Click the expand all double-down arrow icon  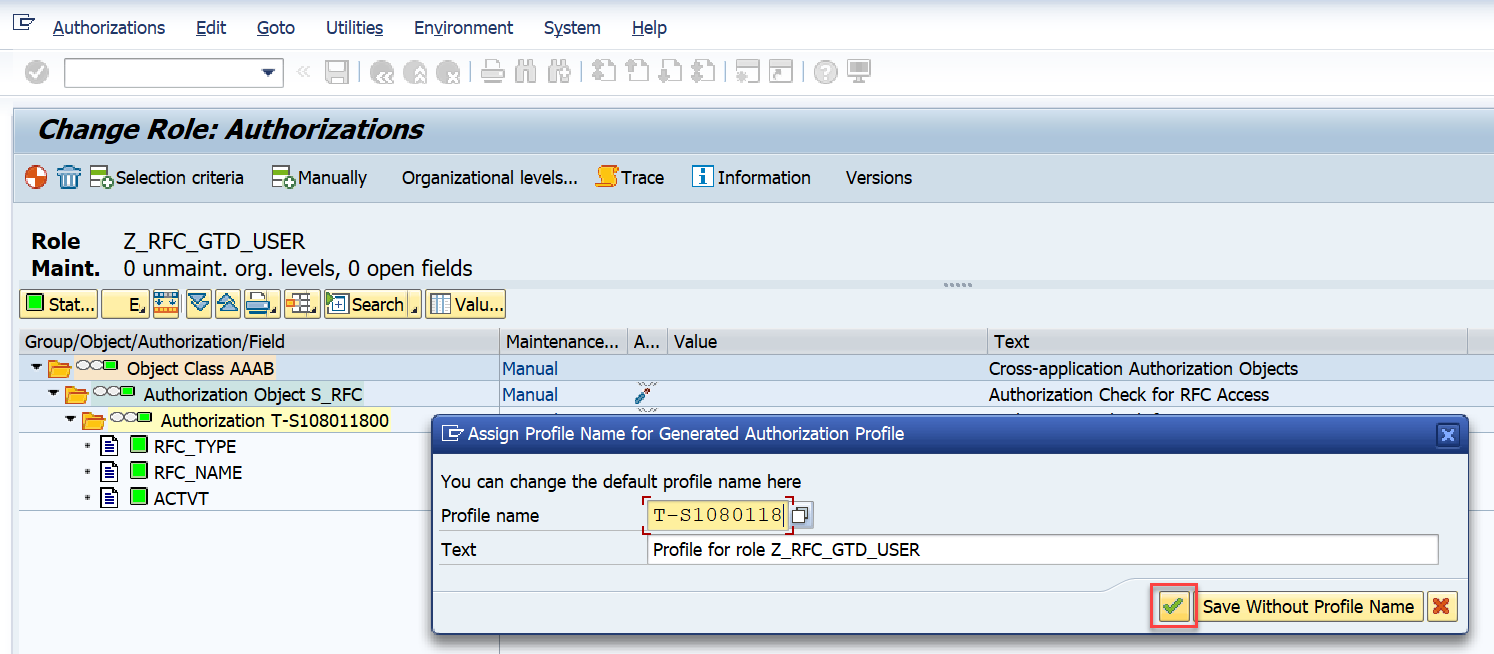197,304
